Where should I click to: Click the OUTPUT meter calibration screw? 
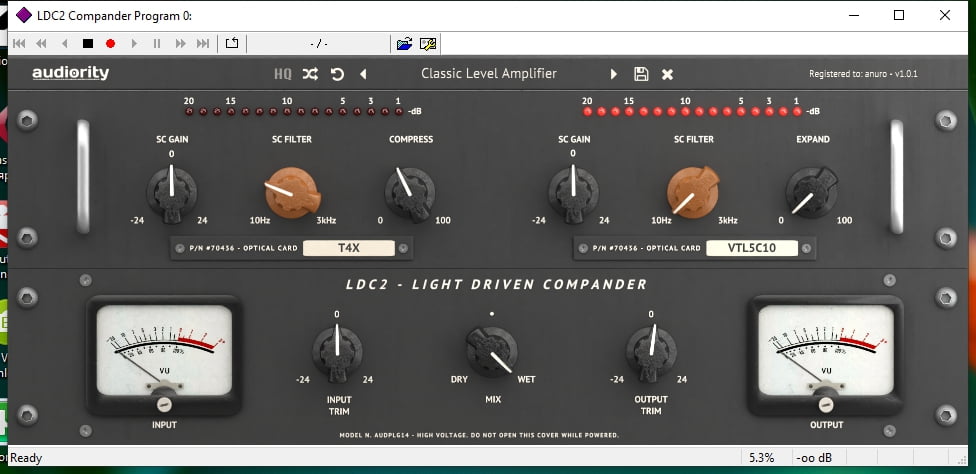[x=826, y=405]
